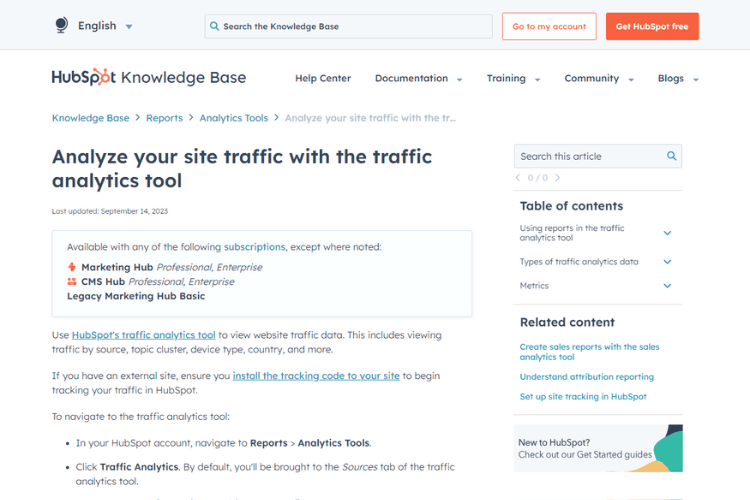The height and width of the screenshot is (500, 750).
Task: Open Set up site tracking in HubSpot
Action: tap(583, 396)
